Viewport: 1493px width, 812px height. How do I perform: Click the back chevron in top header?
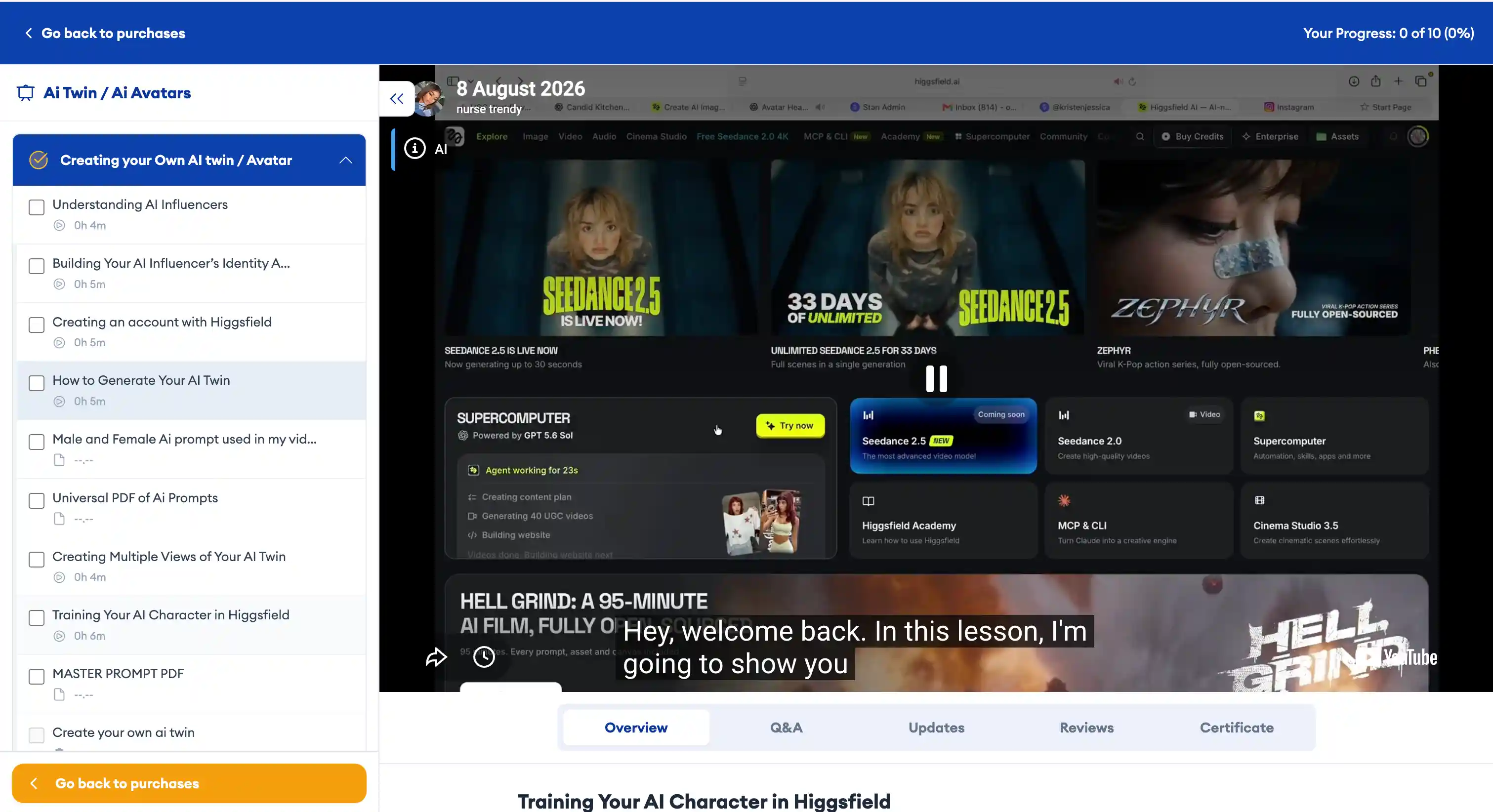coord(28,33)
